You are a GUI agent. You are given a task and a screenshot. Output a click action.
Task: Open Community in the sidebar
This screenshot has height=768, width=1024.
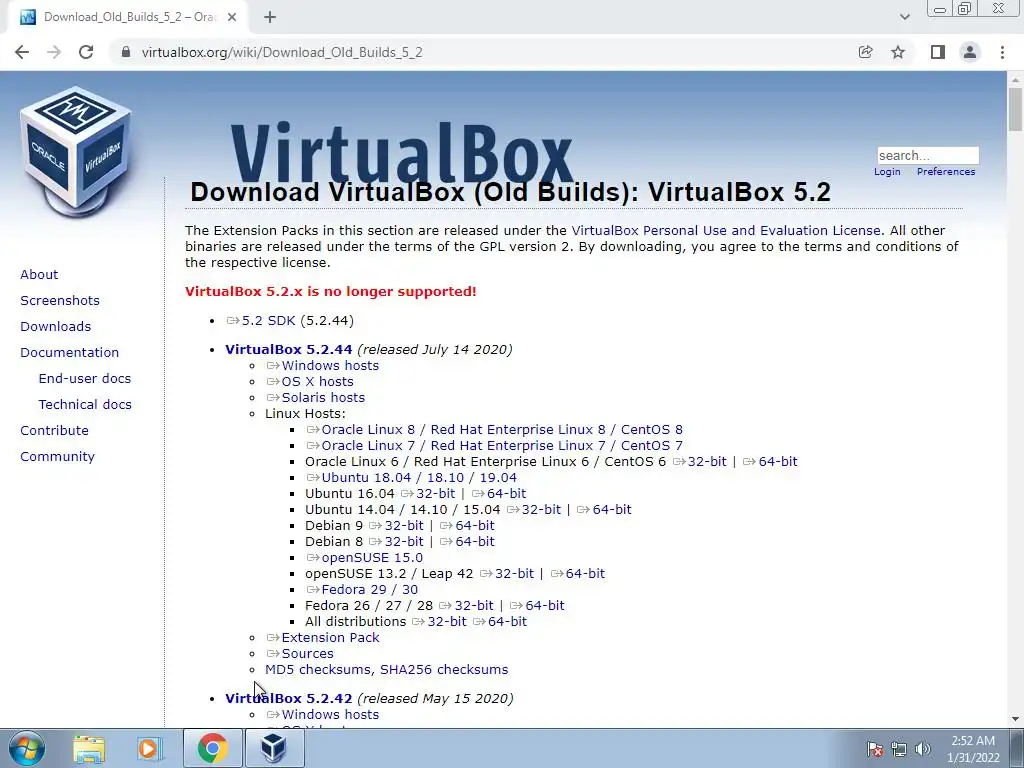click(57, 456)
